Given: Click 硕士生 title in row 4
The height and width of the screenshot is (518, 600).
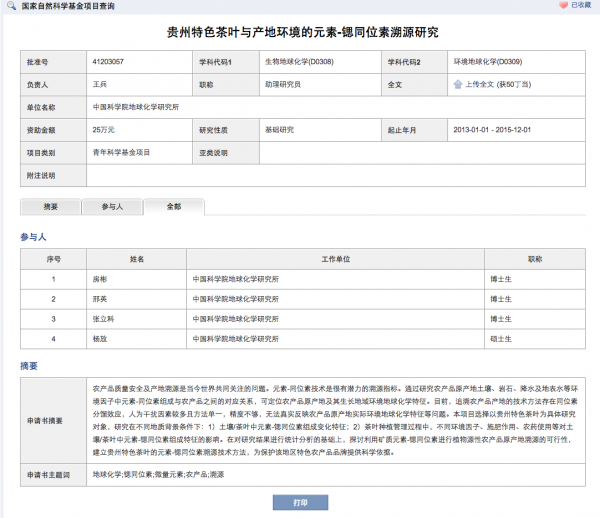Looking at the screenshot, I should coord(501,339).
